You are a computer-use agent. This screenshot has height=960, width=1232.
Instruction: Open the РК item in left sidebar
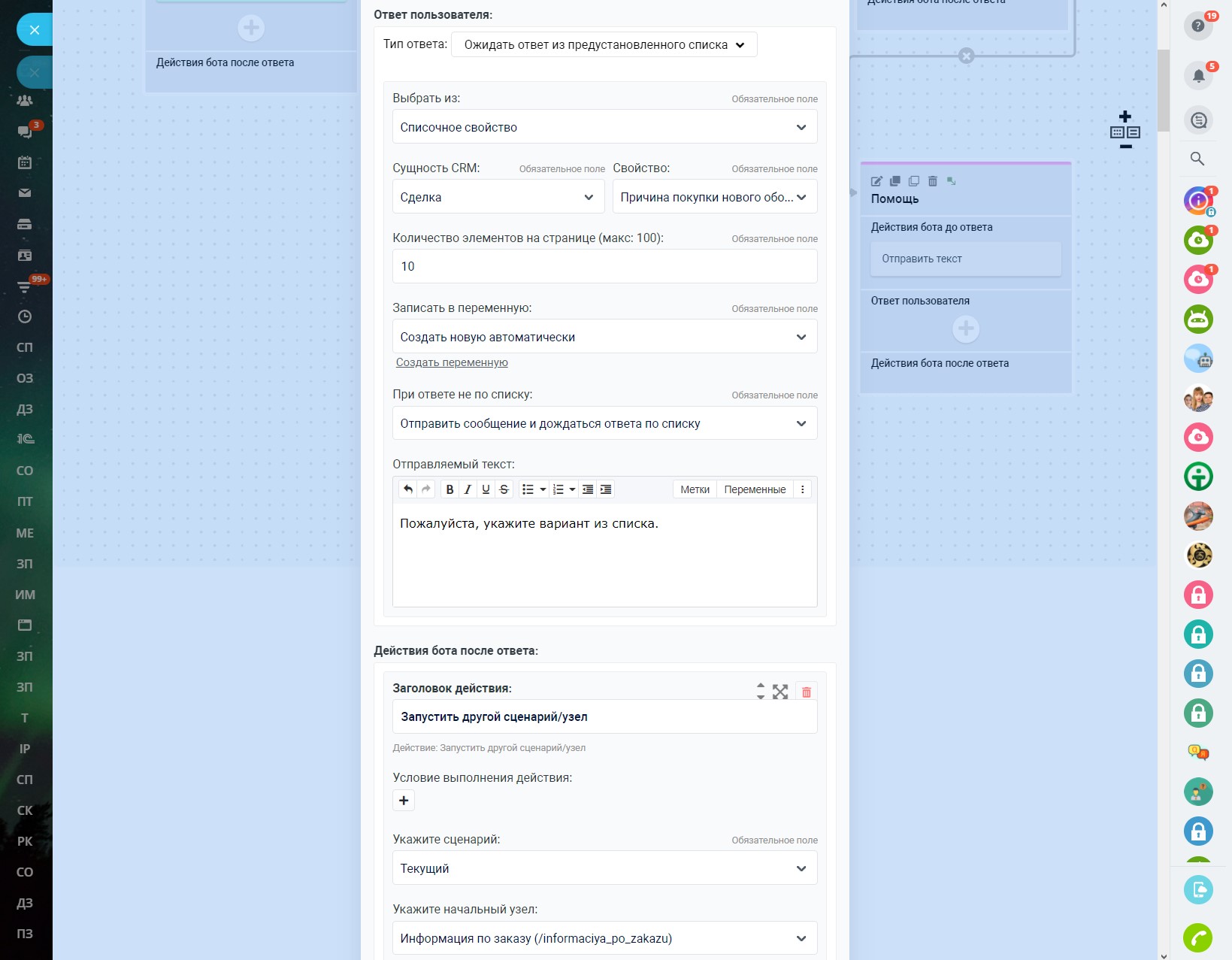(25, 841)
